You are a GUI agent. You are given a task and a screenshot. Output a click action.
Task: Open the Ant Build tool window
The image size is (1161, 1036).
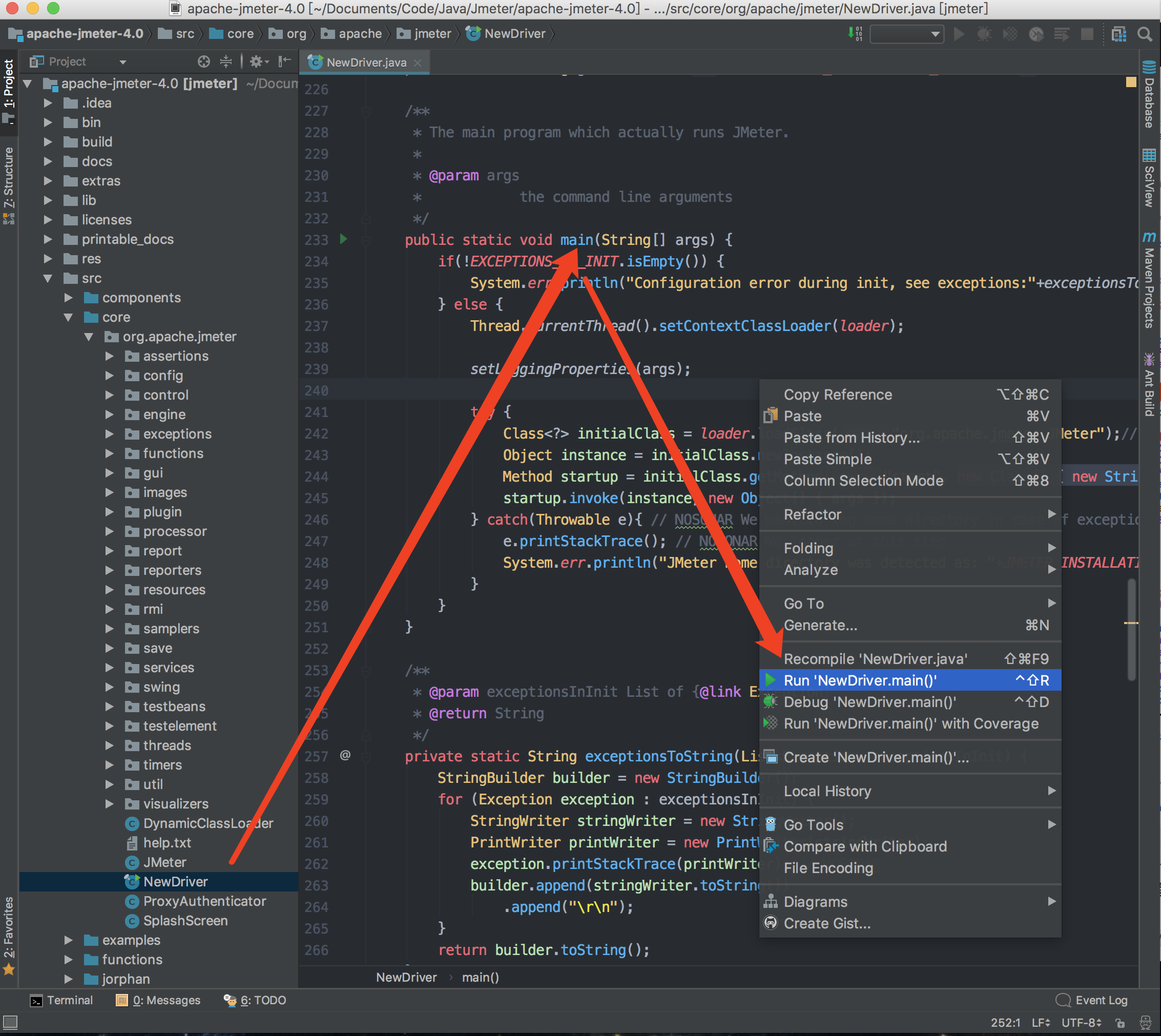click(1149, 385)
